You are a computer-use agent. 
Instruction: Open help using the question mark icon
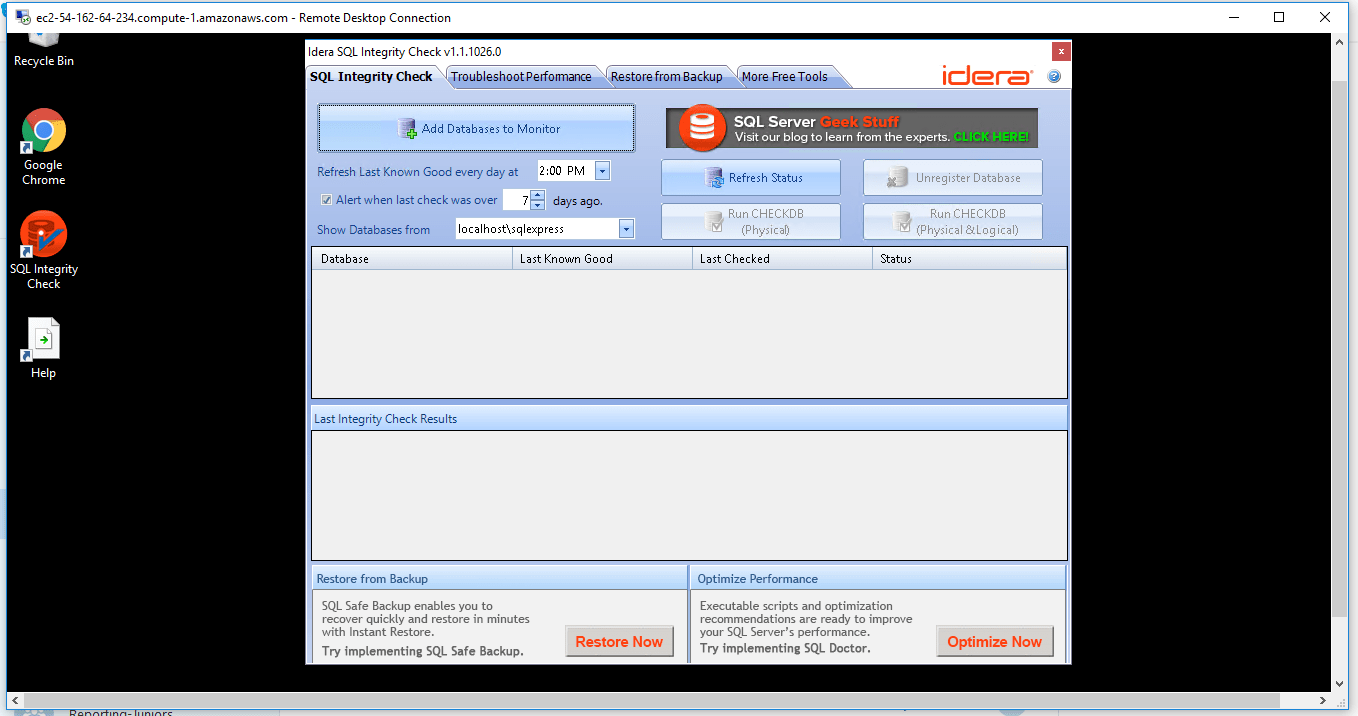pyautogui.click(x=1053, y=75)
